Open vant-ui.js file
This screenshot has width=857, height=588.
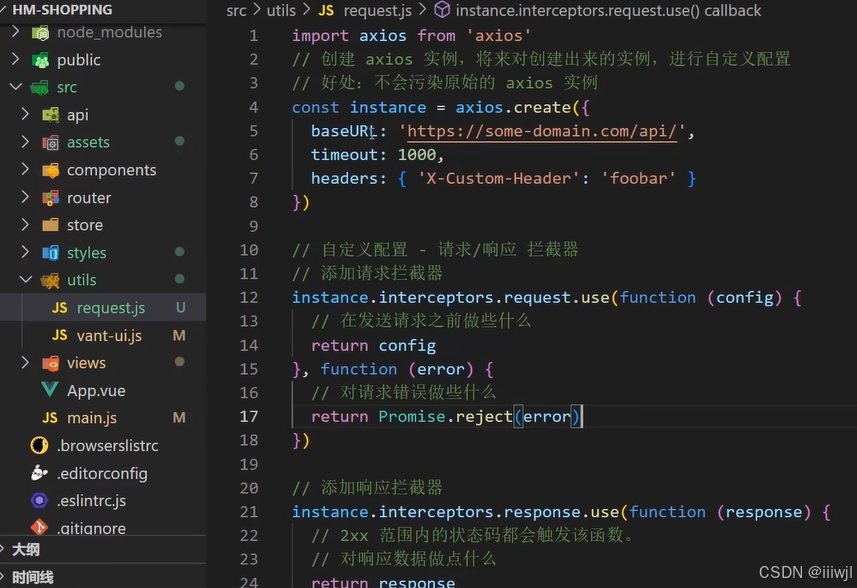pyautogui.click(x=109, y=335)
